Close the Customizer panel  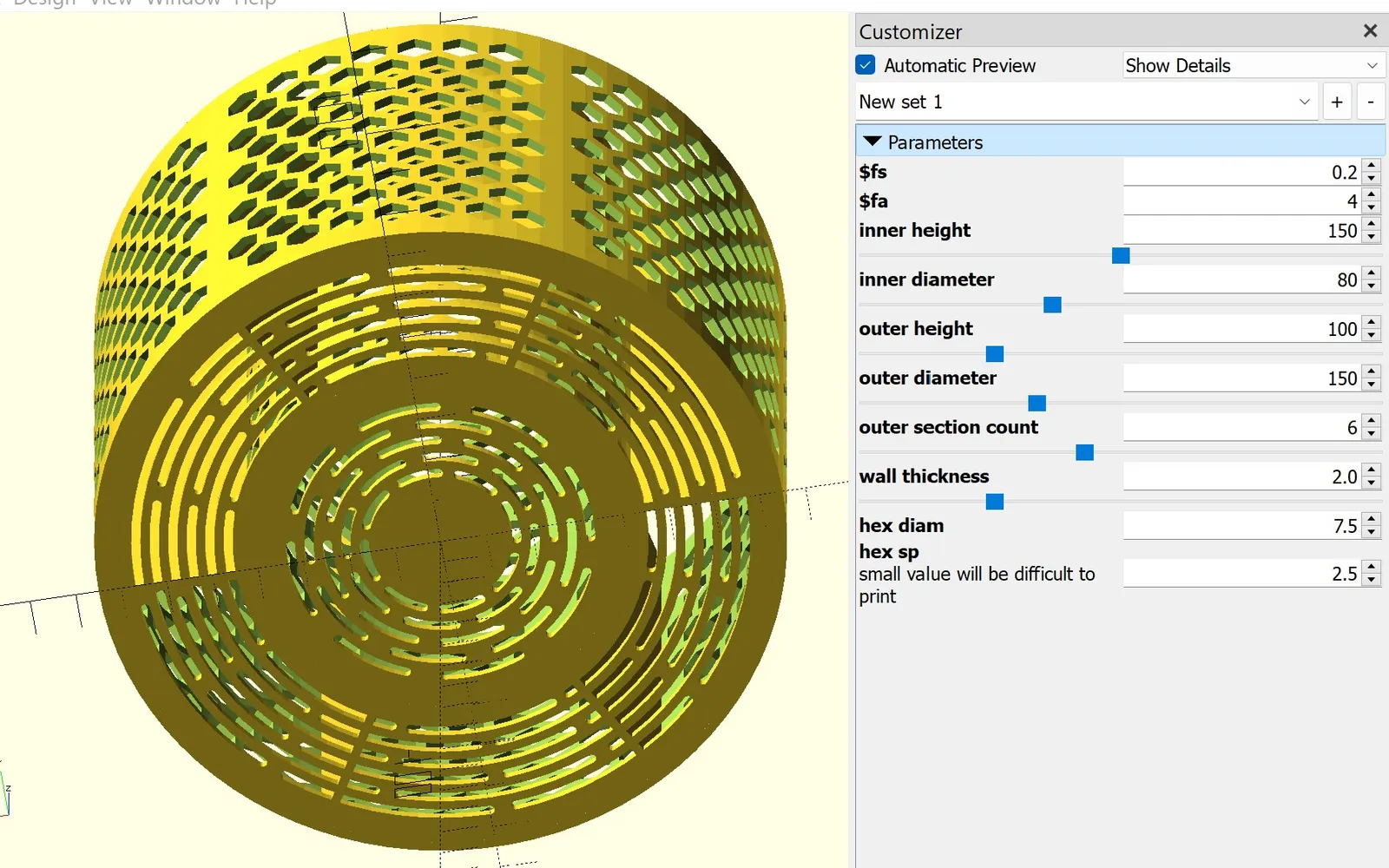[1370, 31]
